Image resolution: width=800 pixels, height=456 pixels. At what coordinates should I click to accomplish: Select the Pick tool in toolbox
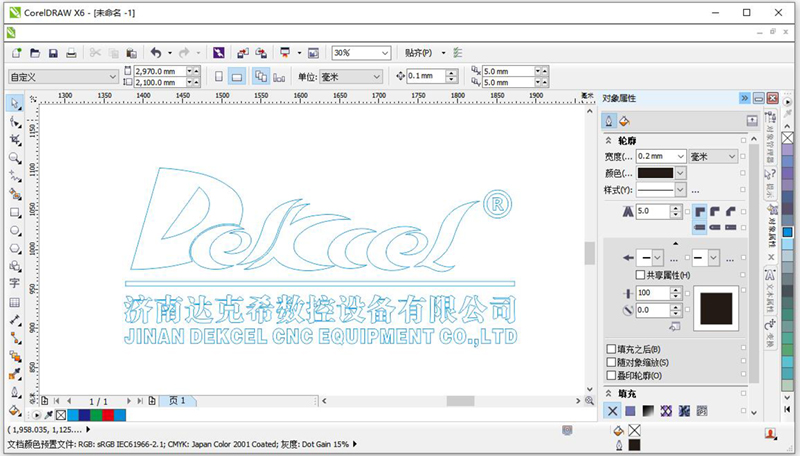pyautogui.click(x=15, y=103)
